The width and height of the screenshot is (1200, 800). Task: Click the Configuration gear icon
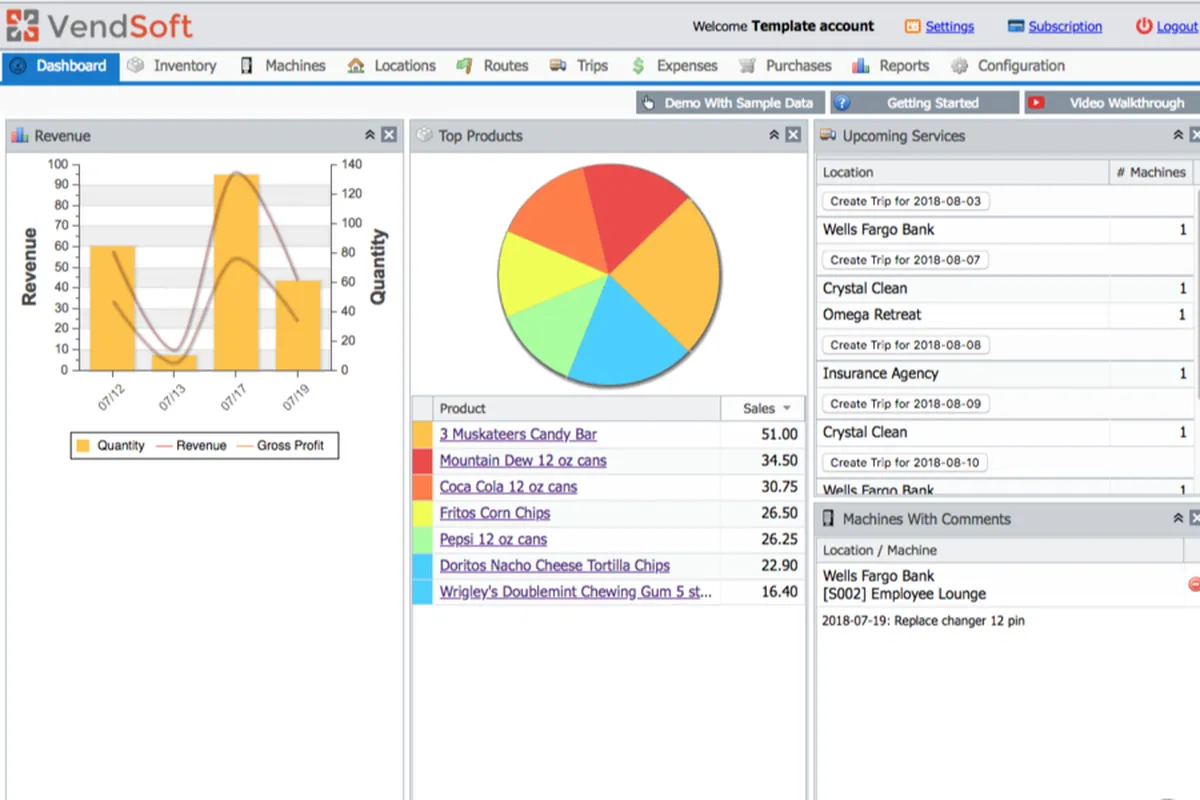pos(960,66)
